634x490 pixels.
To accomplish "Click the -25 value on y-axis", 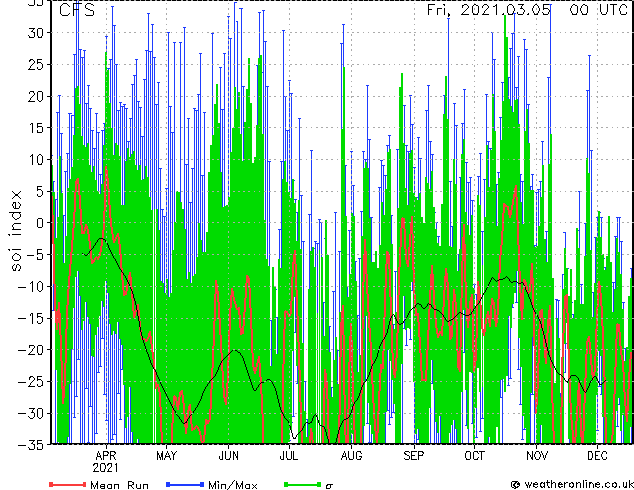I will tap(31, 381).
